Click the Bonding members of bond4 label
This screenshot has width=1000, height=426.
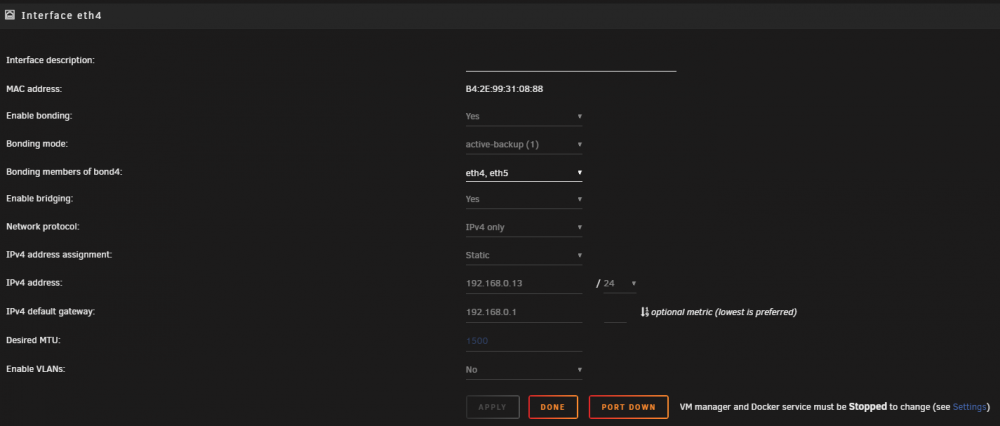coord(64,172)
